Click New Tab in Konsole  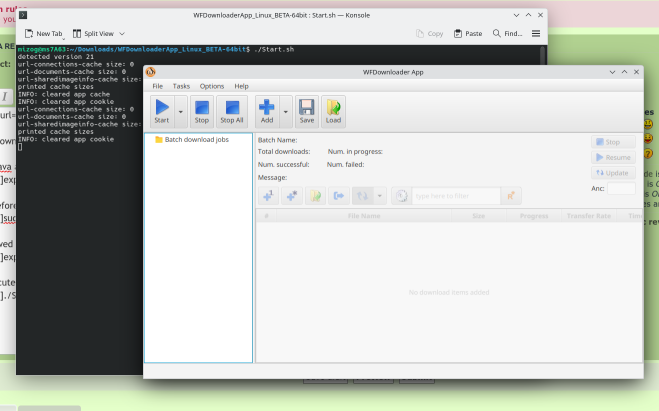pos(44,34)
